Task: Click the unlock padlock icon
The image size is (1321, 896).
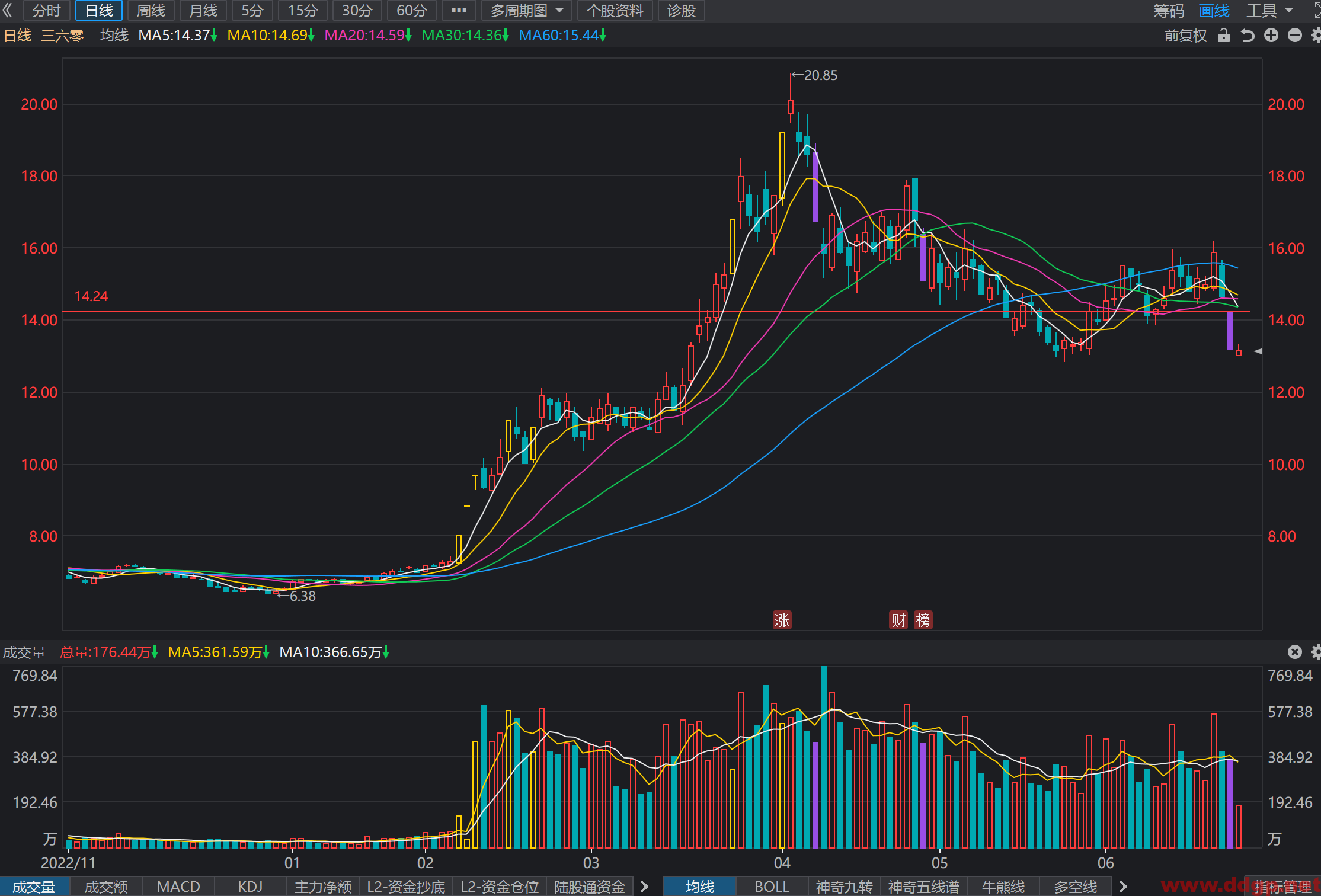Action: [x=1224, y=36]
